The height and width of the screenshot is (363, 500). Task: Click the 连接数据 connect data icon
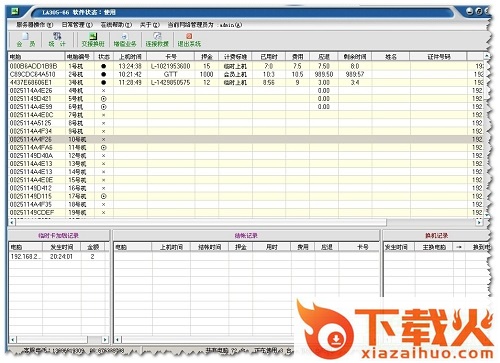(x=157, y=40)
